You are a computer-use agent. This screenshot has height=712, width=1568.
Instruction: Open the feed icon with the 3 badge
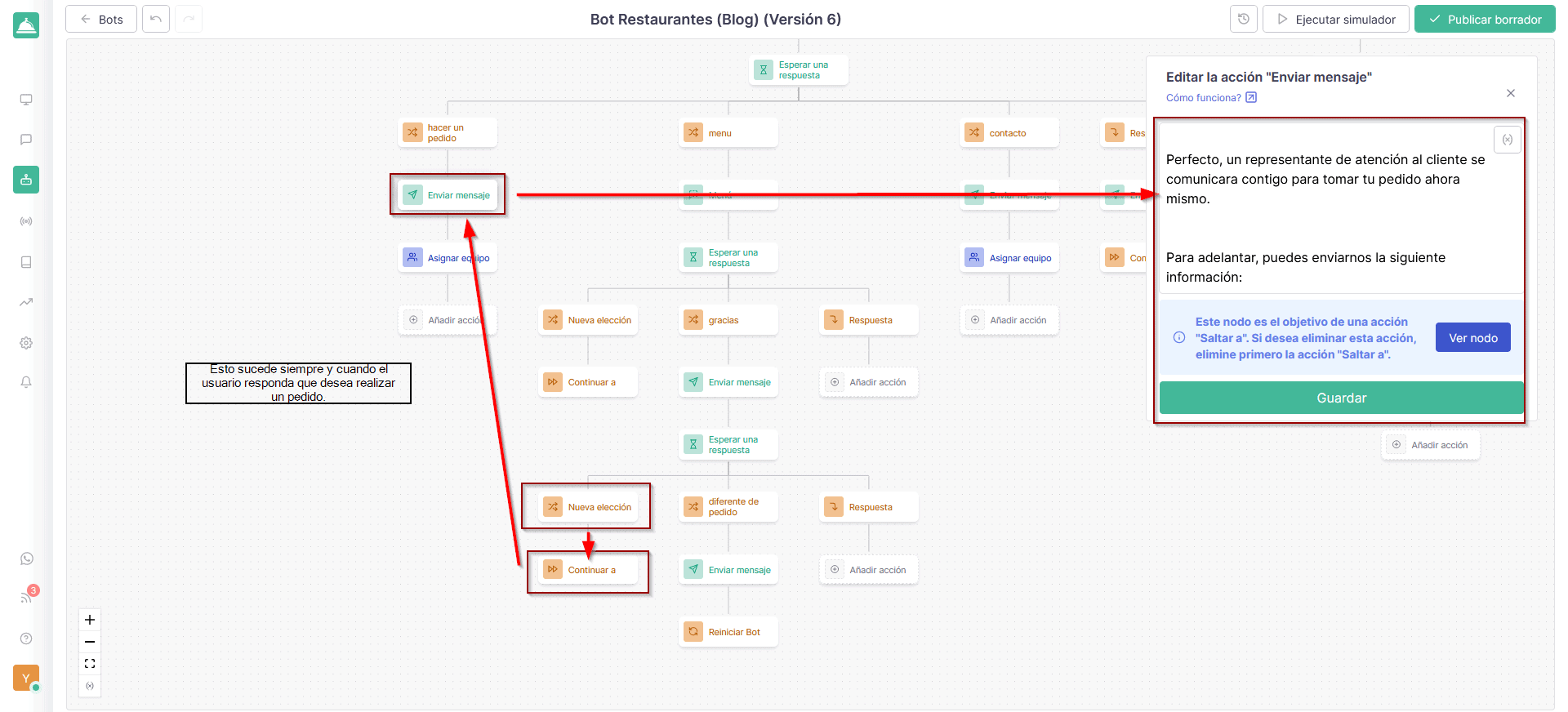[x=26, y=598]
